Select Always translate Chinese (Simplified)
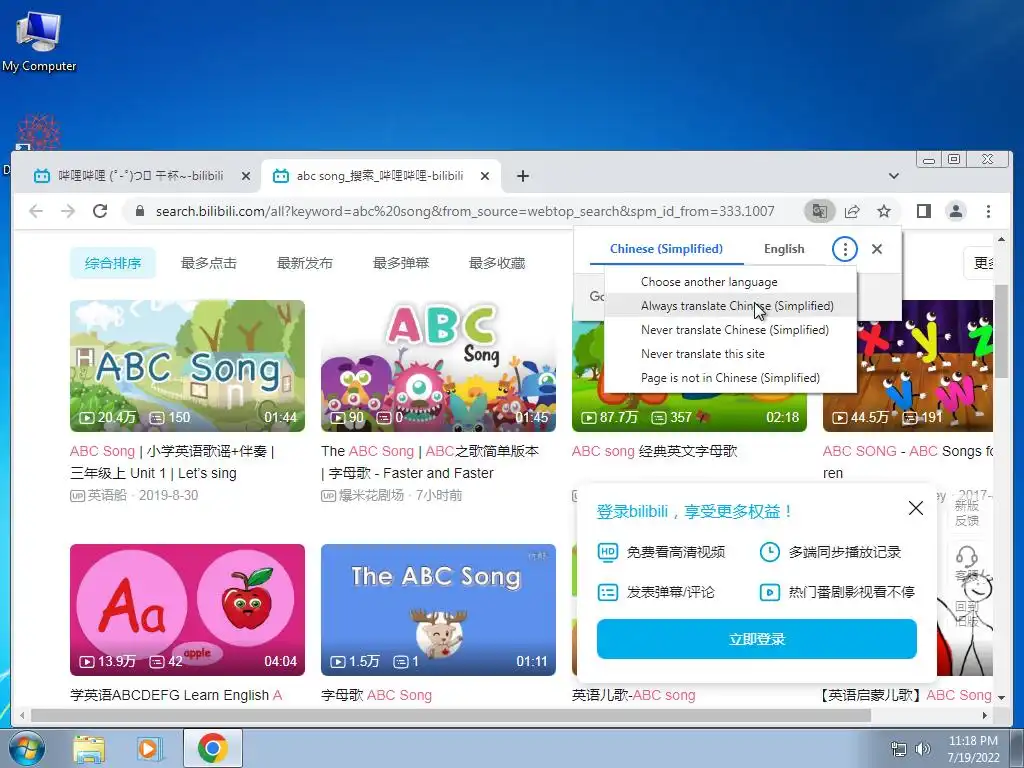This screenshot has height=768, width=1024. click(730, 306)
